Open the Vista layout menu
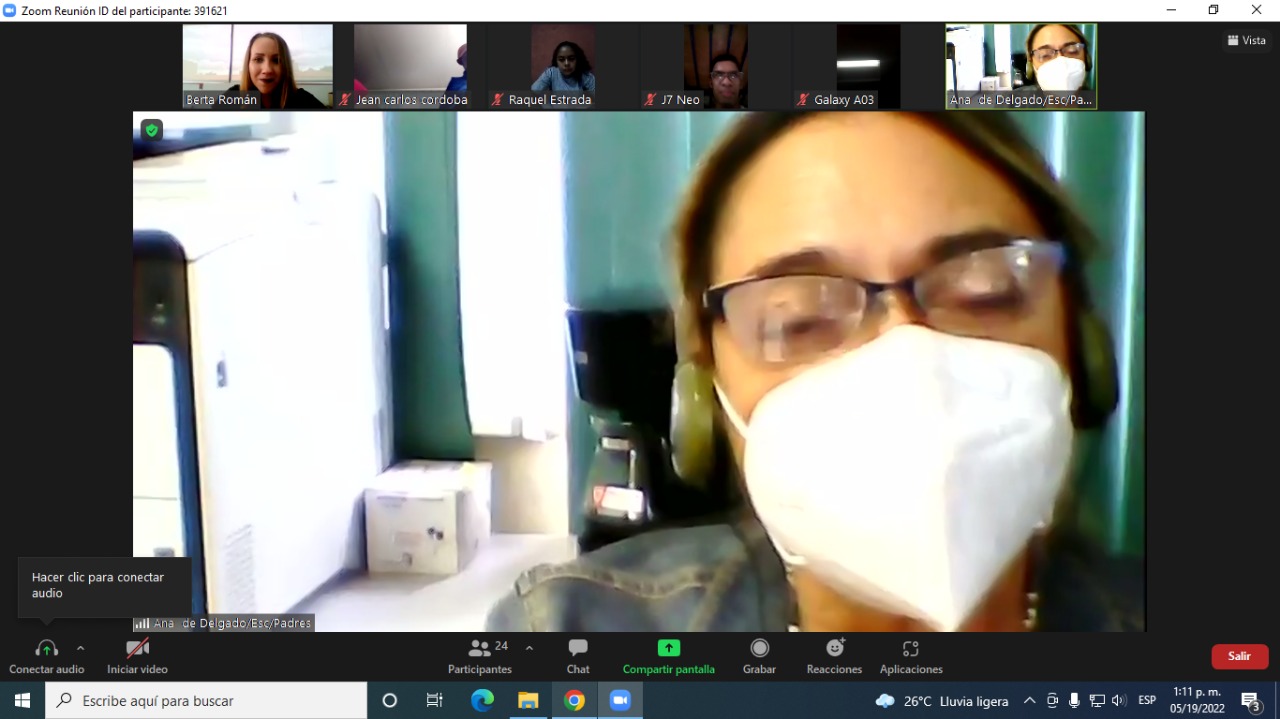Screen dimensions: 1280x719 pyautogui.click(x=1247, y=41)
